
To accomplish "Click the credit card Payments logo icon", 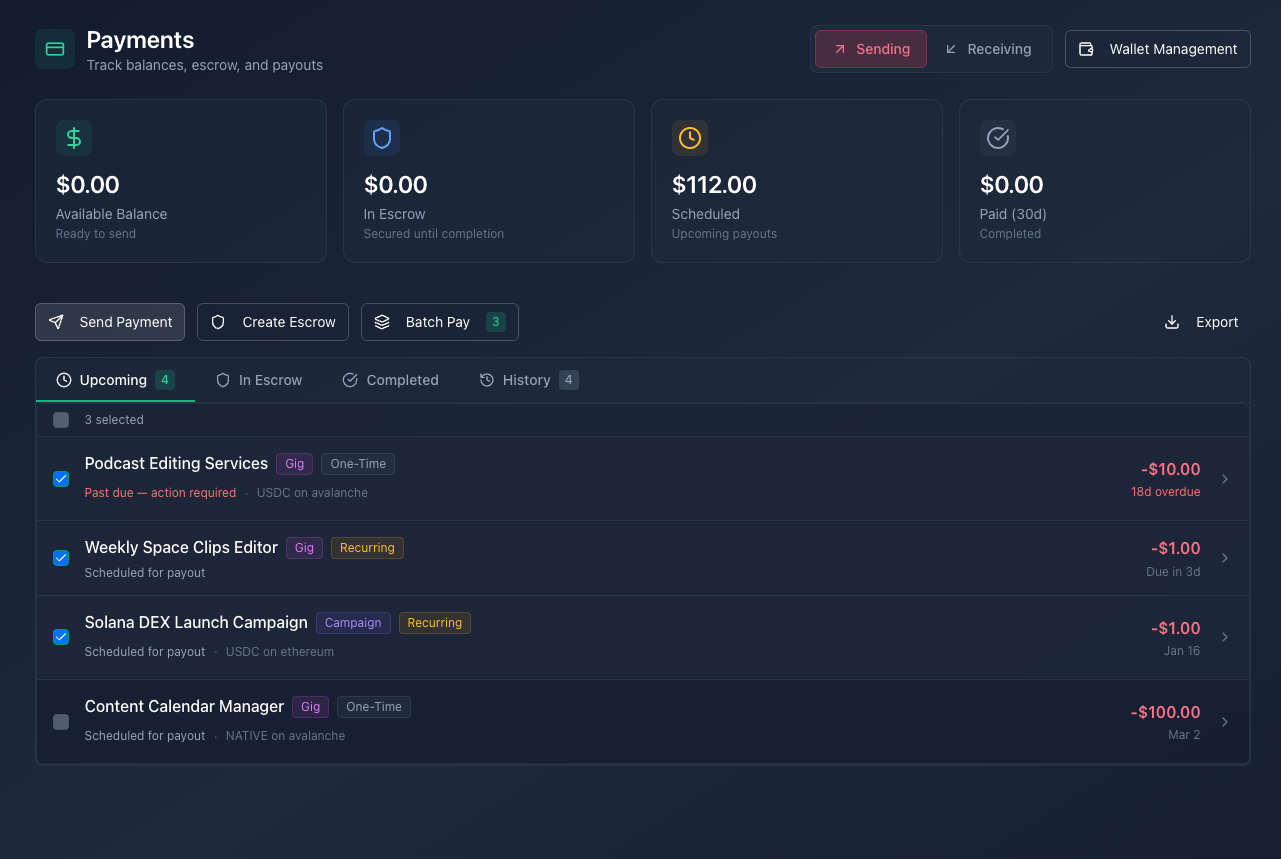I will (x=55, y=49).
